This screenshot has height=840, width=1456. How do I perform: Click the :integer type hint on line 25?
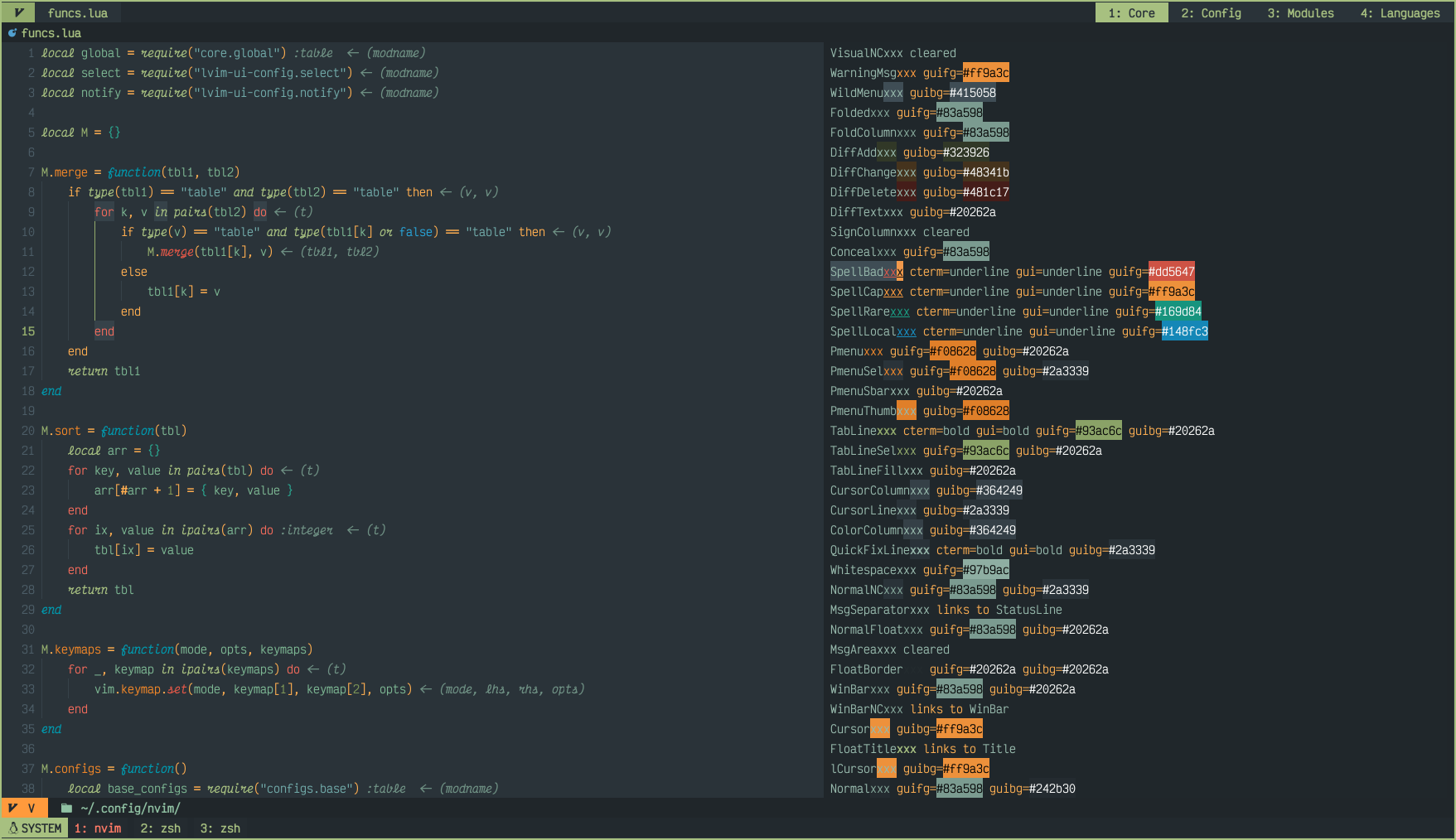coord(307,530)
